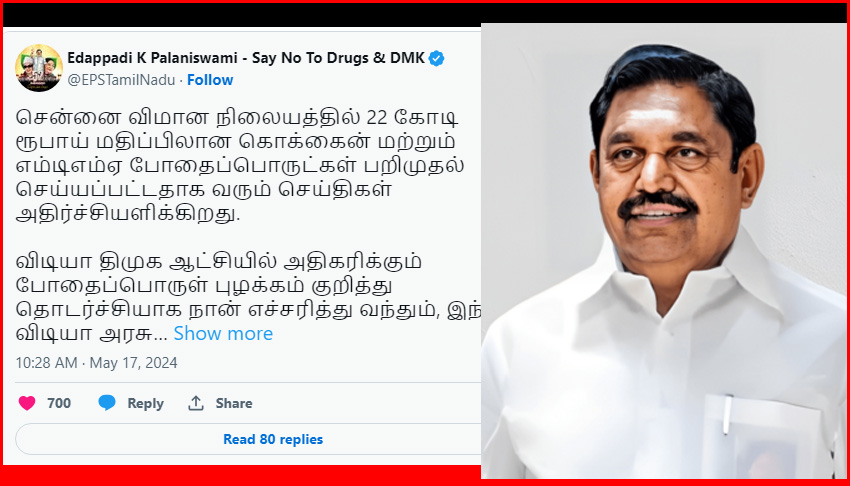Open Edappadi K Palaniswami display name
The image size is (850, 486).
pos(246,58)
